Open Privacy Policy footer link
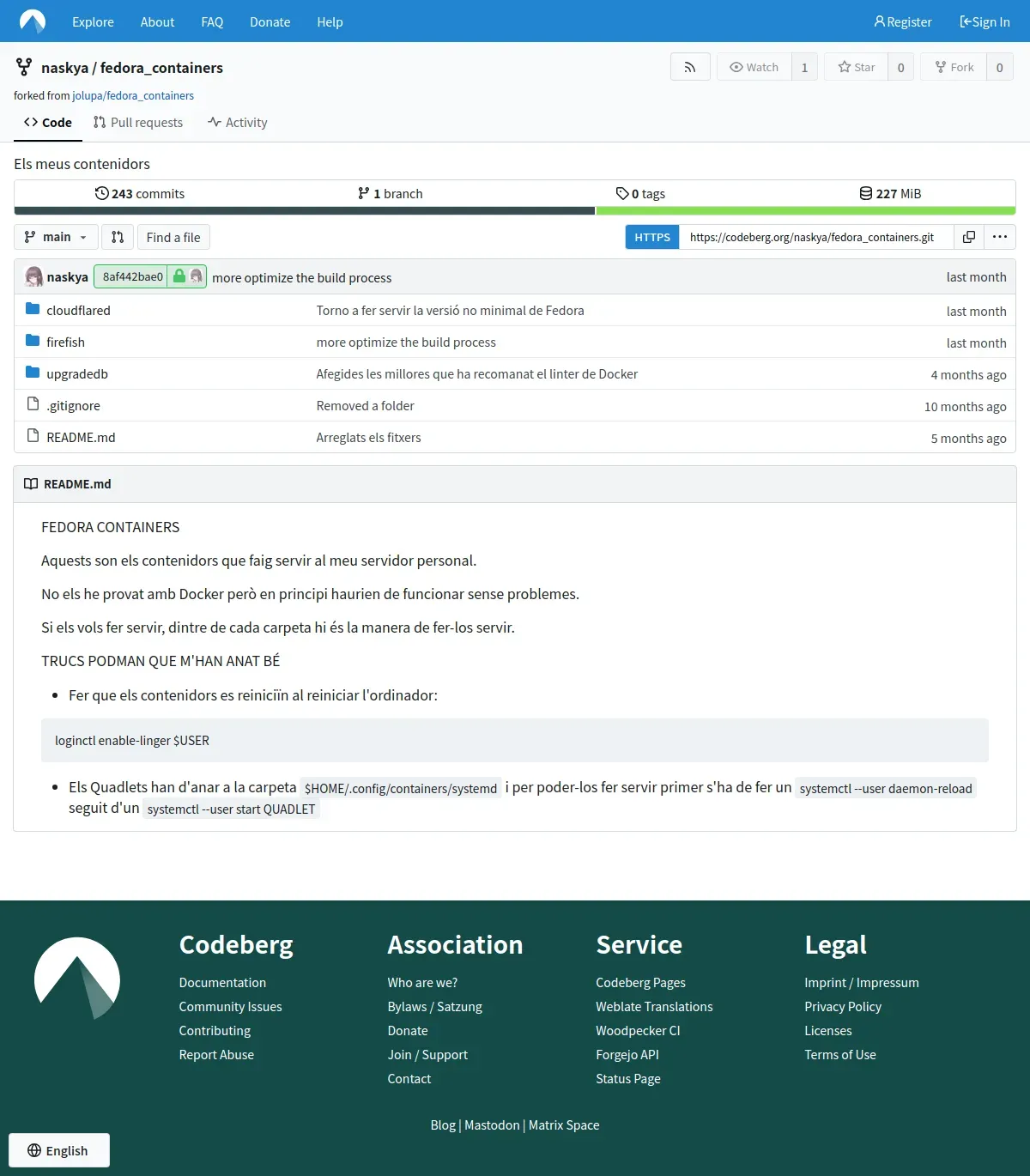This screenshot has width=1030, height=1176. coord(843,1006)
